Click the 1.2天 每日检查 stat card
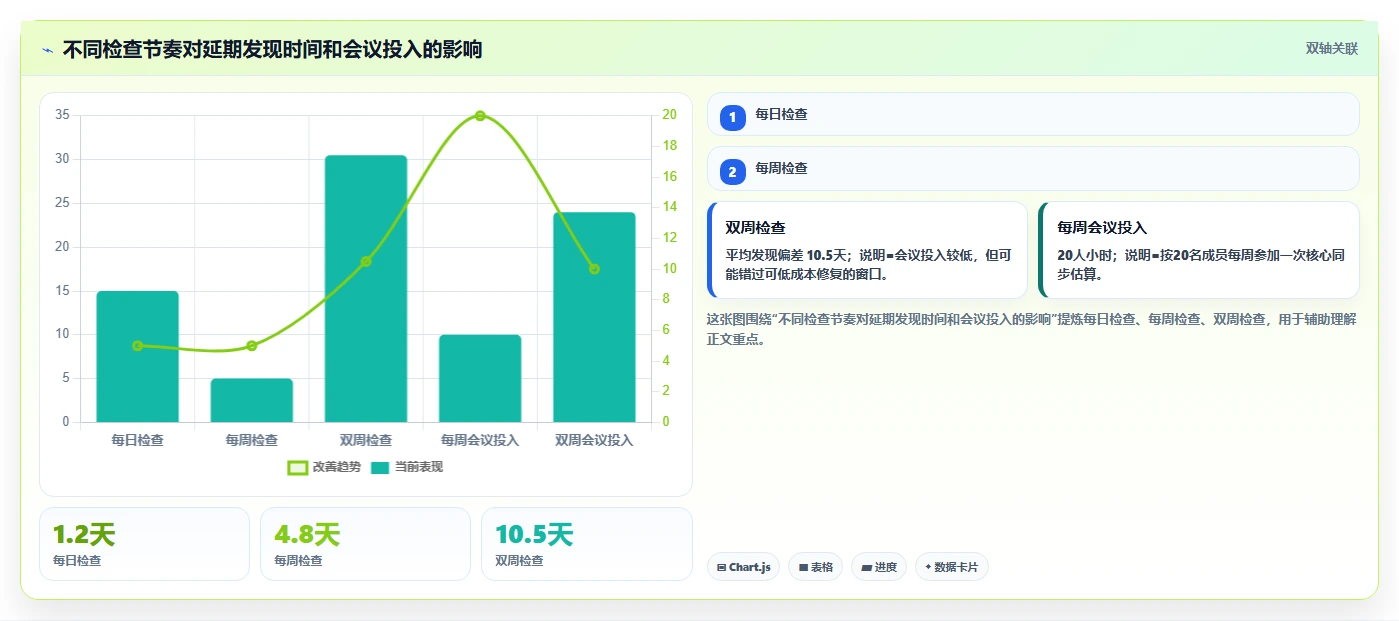Image resolution: width=1399 pixels, height=621 pixels. click(144, 544)
